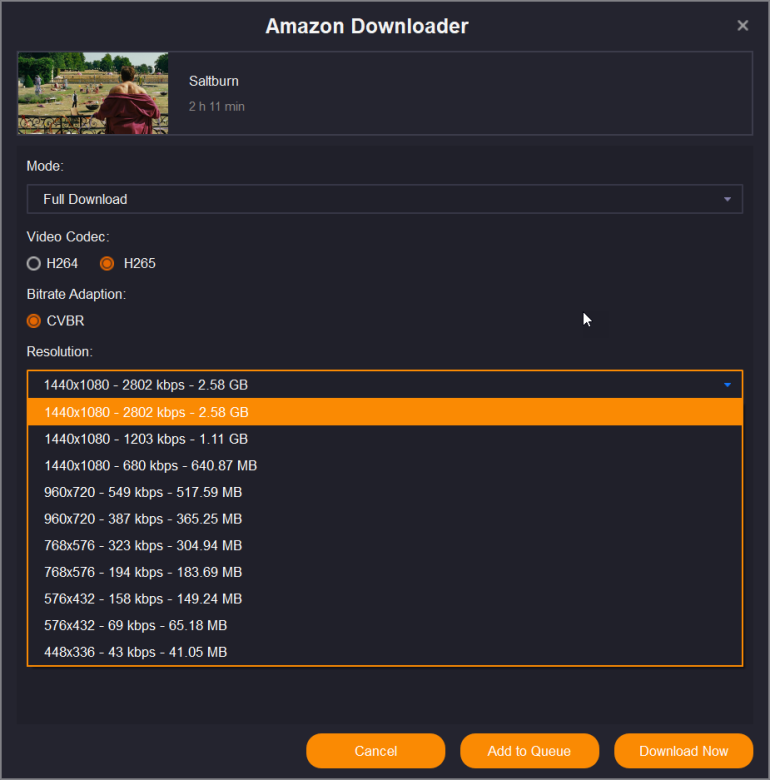Close the Amazon Downloader dialog
This screenshot has width=770, height=780.
(x=742, y=26)
